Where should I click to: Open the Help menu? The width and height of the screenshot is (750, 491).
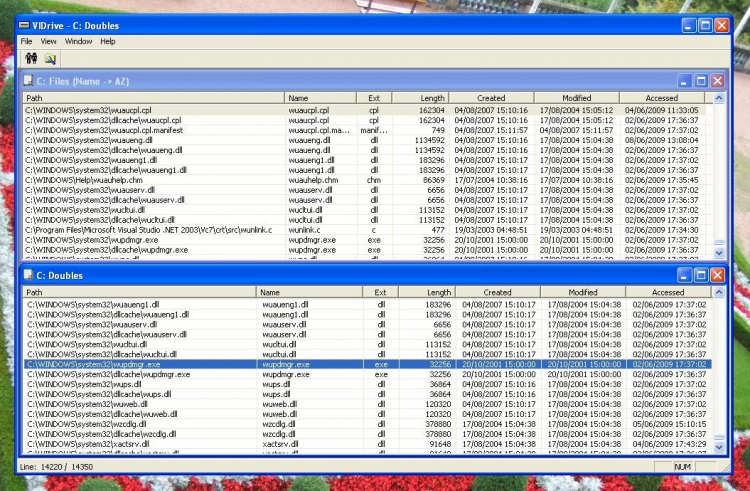tap(108, 41)
